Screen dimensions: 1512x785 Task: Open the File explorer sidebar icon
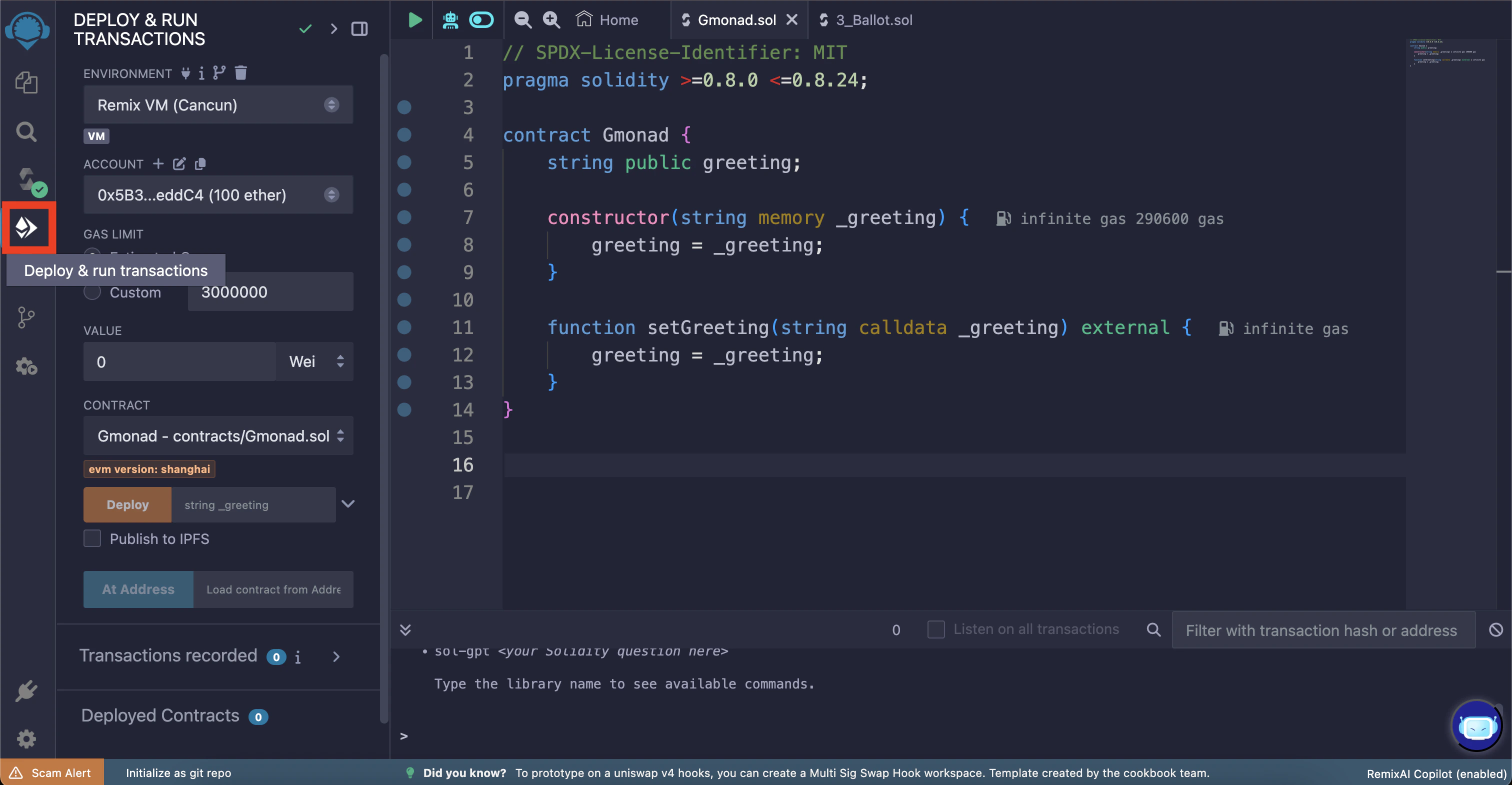click(x=26, y=82)
